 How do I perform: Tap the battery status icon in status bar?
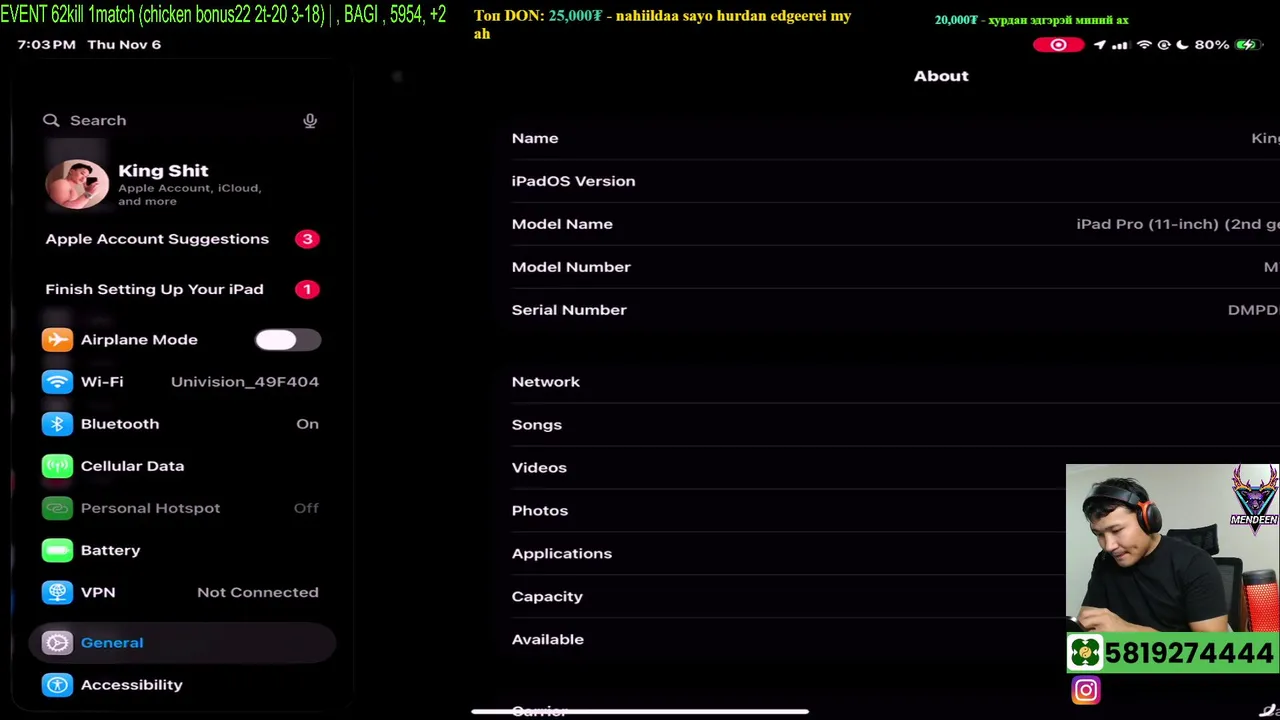click(1246, 45)
